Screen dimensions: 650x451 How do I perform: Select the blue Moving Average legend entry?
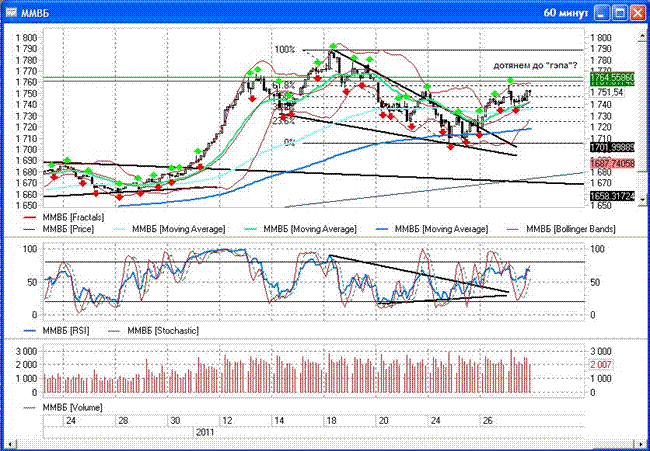point(432,228)
